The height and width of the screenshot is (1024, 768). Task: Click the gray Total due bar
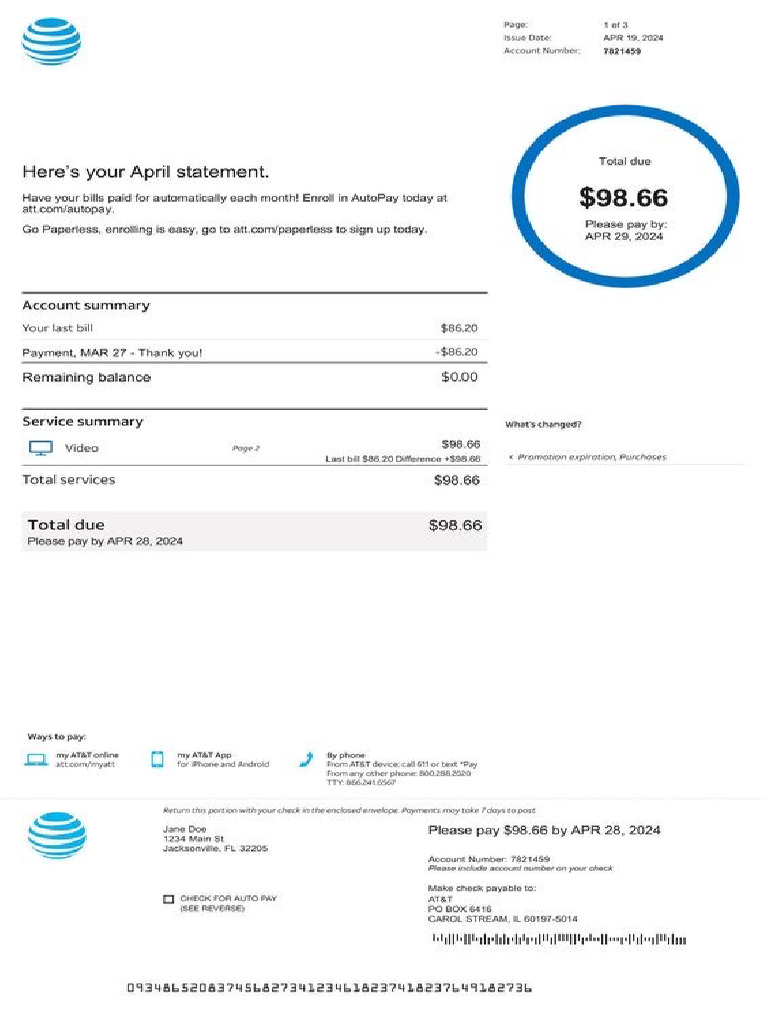pyautogui.click(x=254, y=531)
